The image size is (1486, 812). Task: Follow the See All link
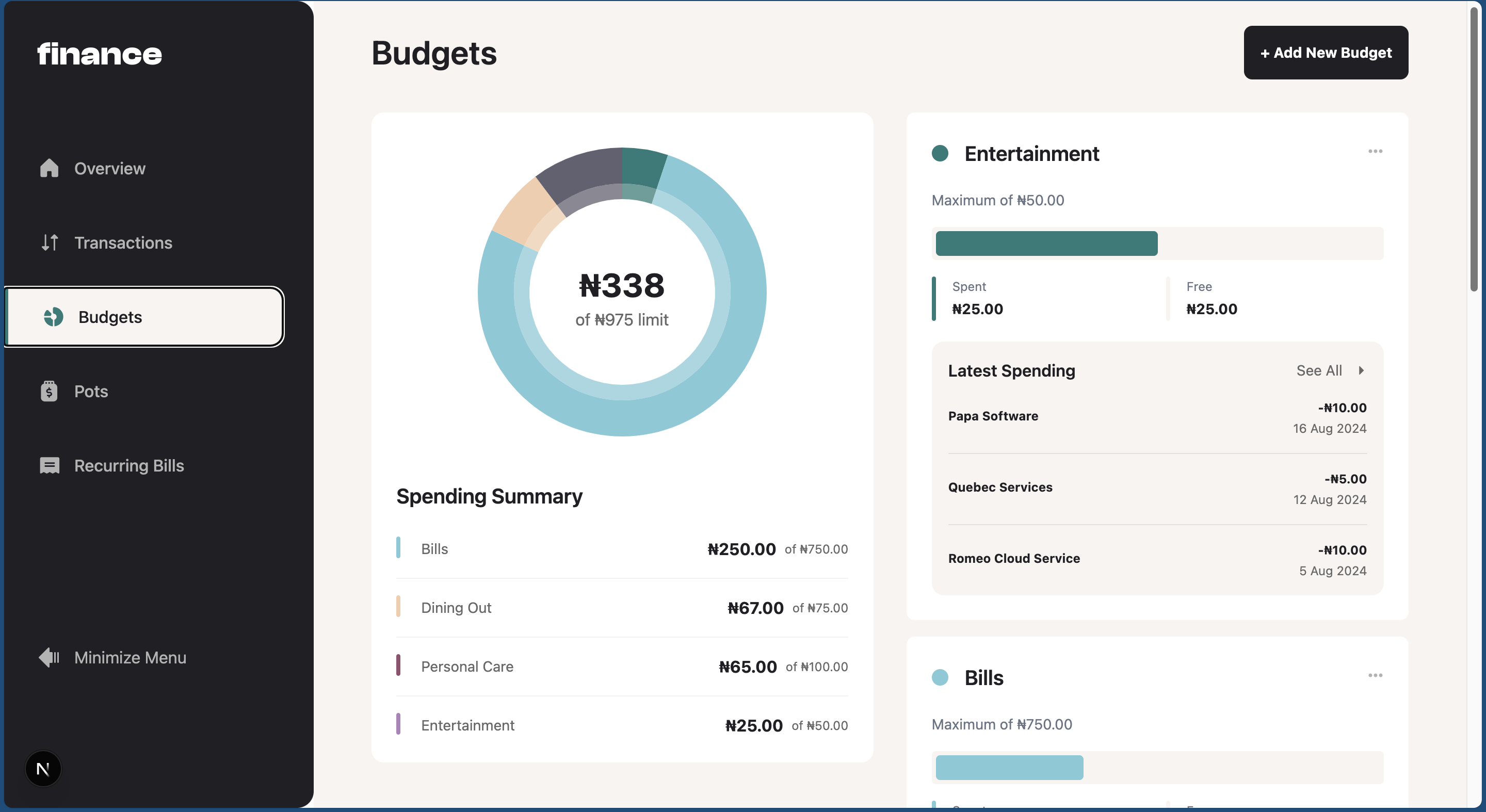(1319, 370)
